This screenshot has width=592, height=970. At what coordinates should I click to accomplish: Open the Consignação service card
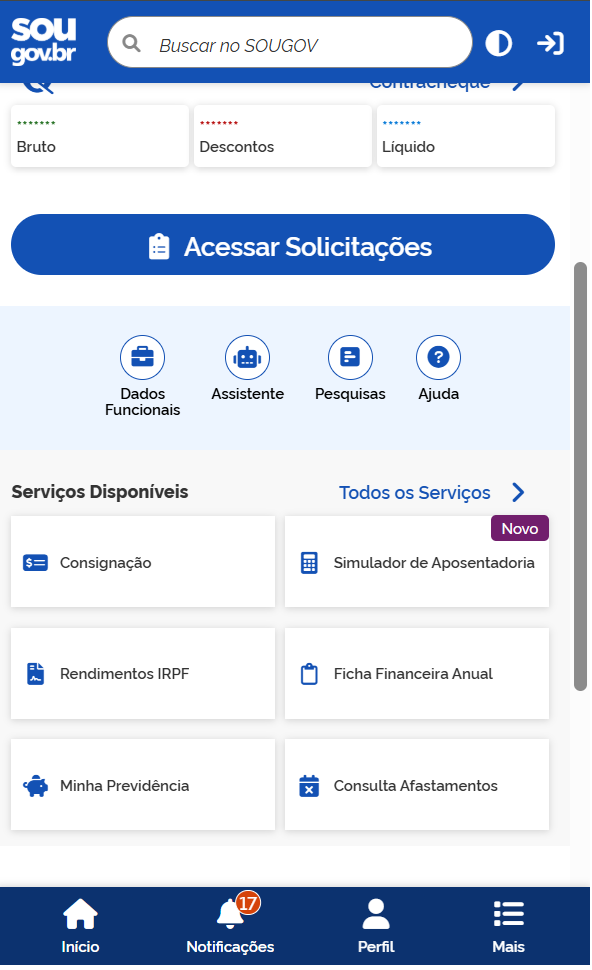point(143,564)
